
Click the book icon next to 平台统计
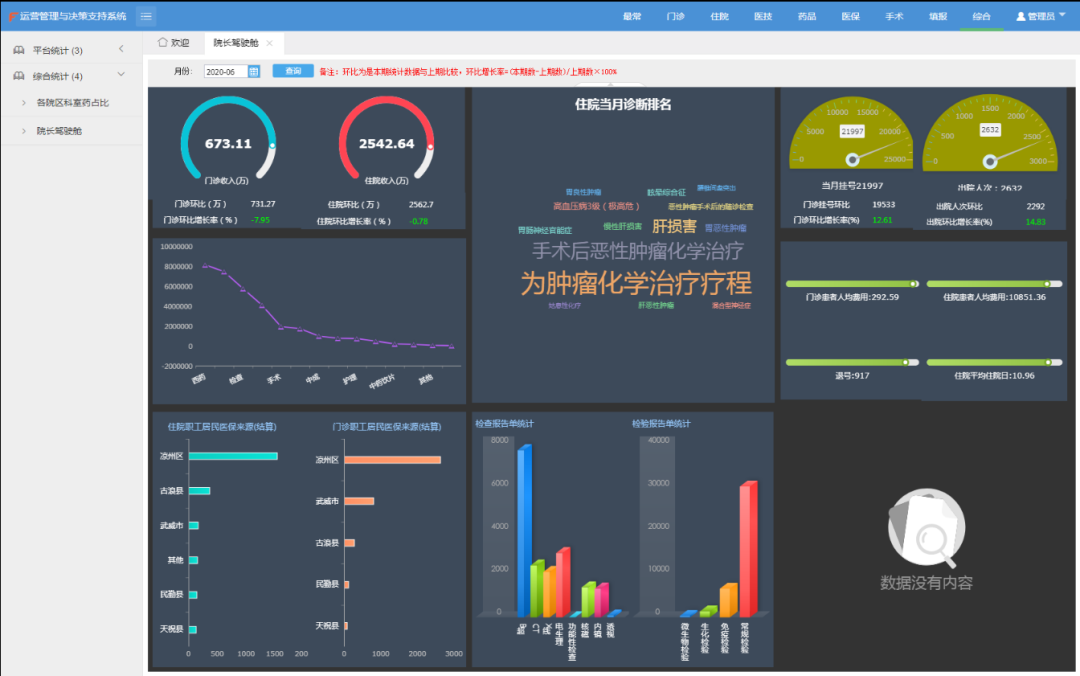pyautogui.click(x=19, y=50)
